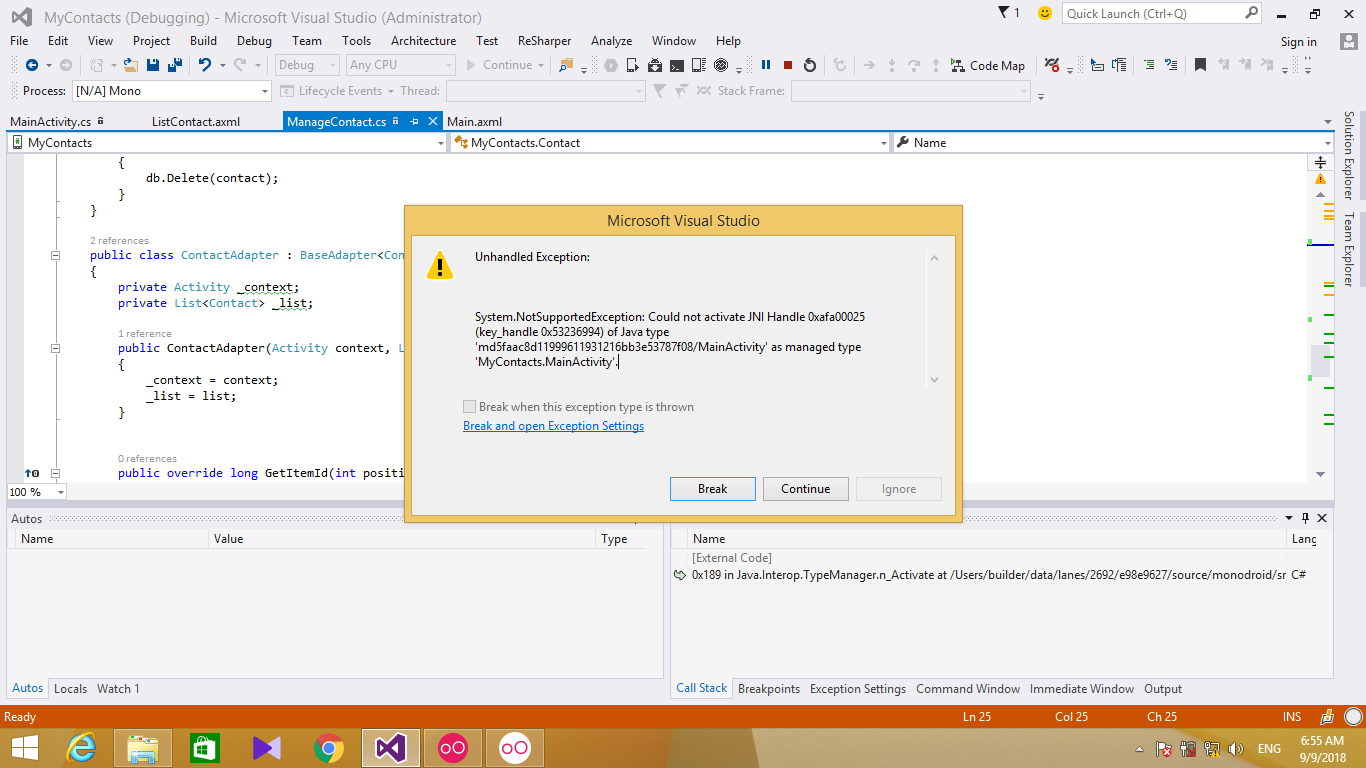Open the ReSharper menu
Screen dimensions: 1366x768
click(x=544, y=41)
